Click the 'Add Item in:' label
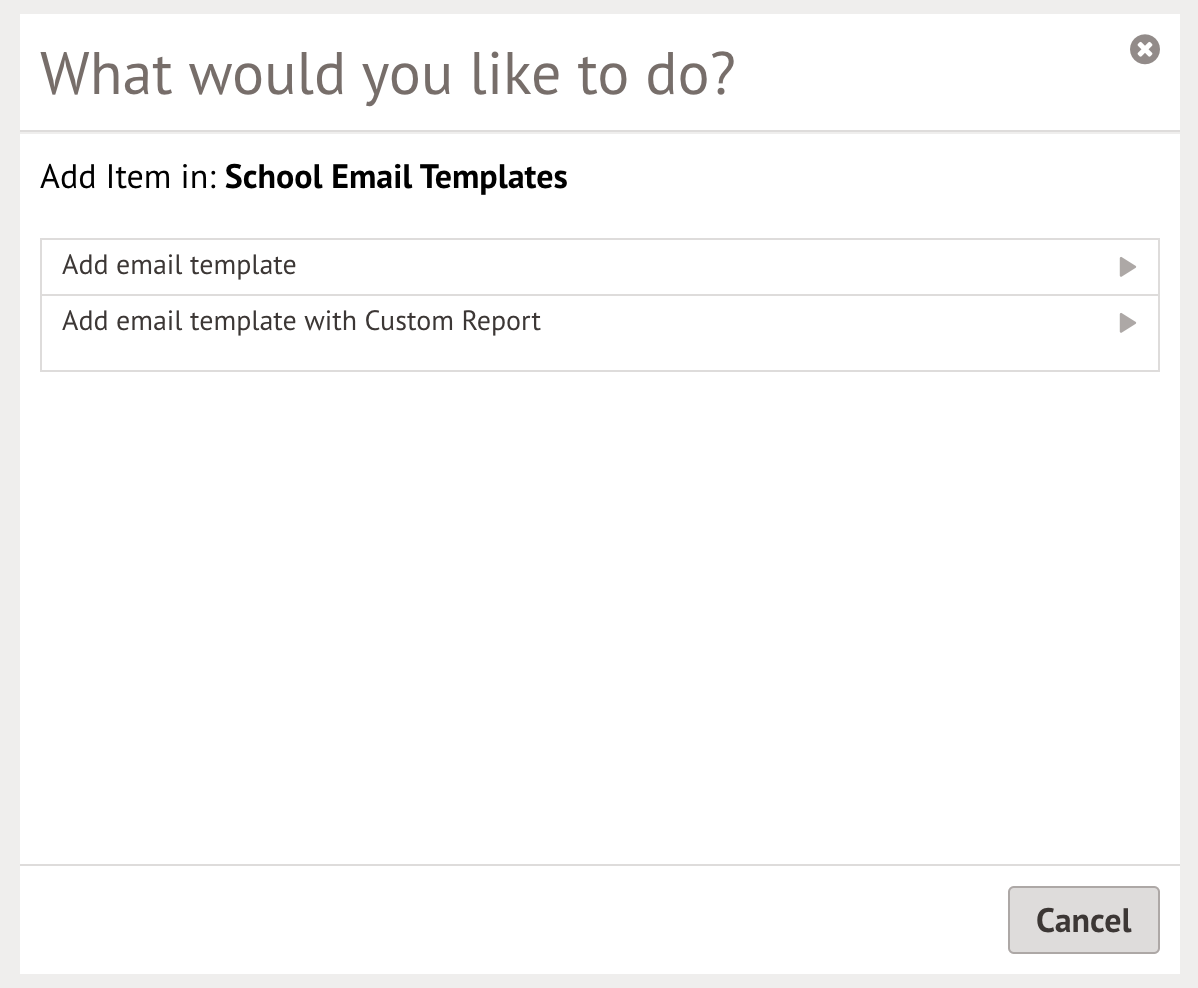Image resolution: width=1198 pixels, height=988 pixels. click(x=128, y=178)
